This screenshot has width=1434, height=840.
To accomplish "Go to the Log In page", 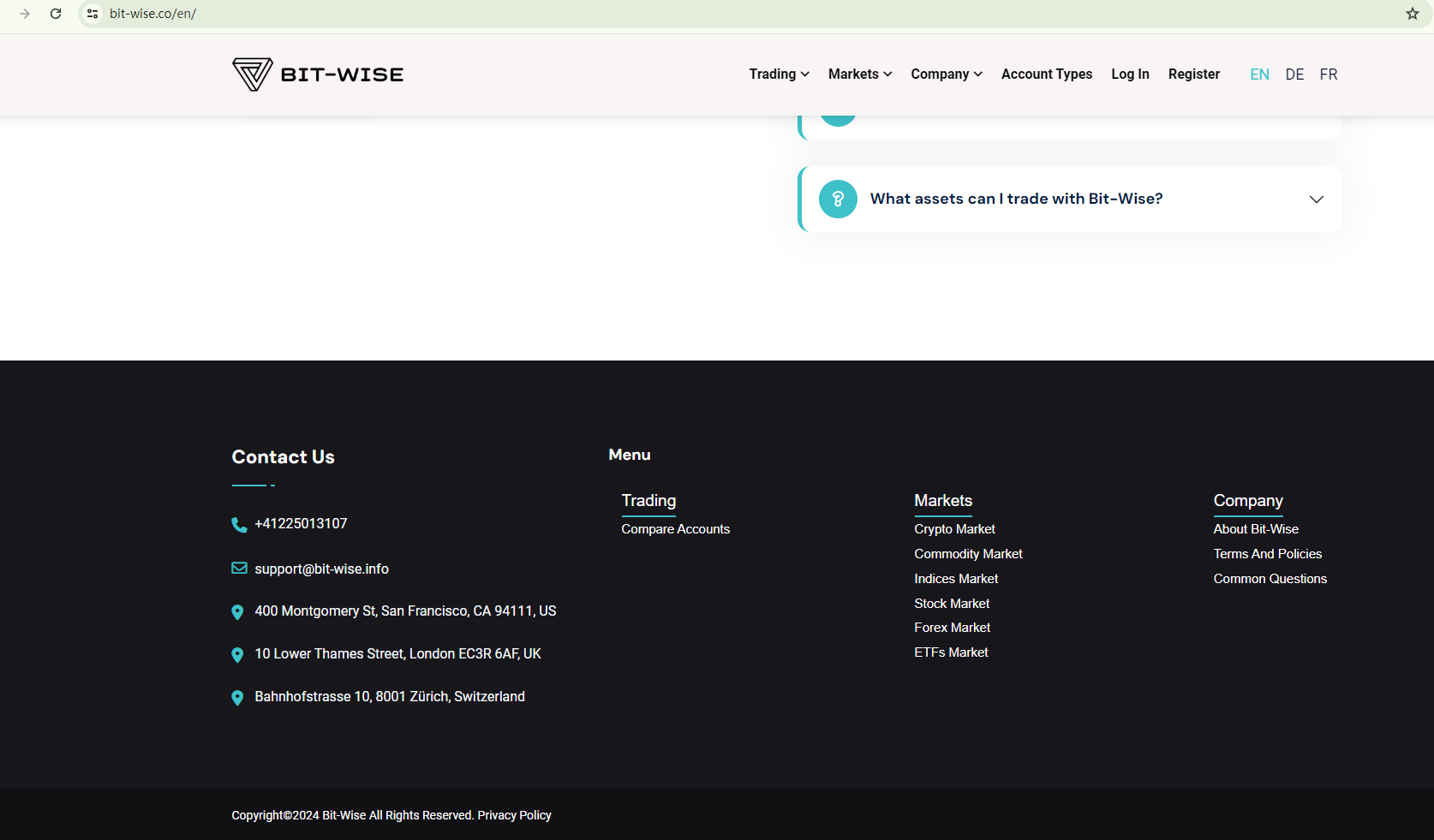I will coord(1130,74).
